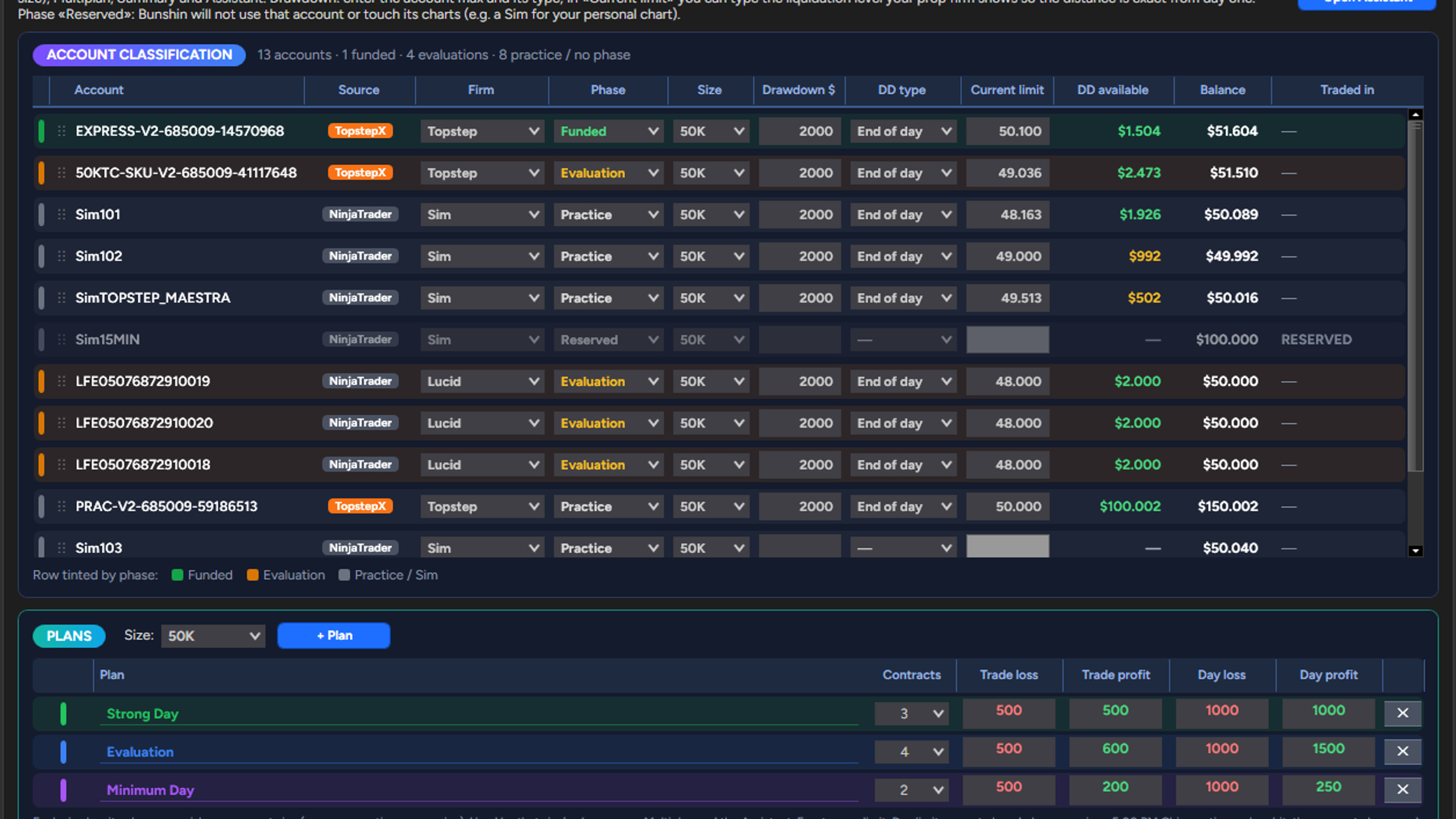
Task: Open Phase dropdown for EXPRESS-V2 account
Action: pos(609,131)
